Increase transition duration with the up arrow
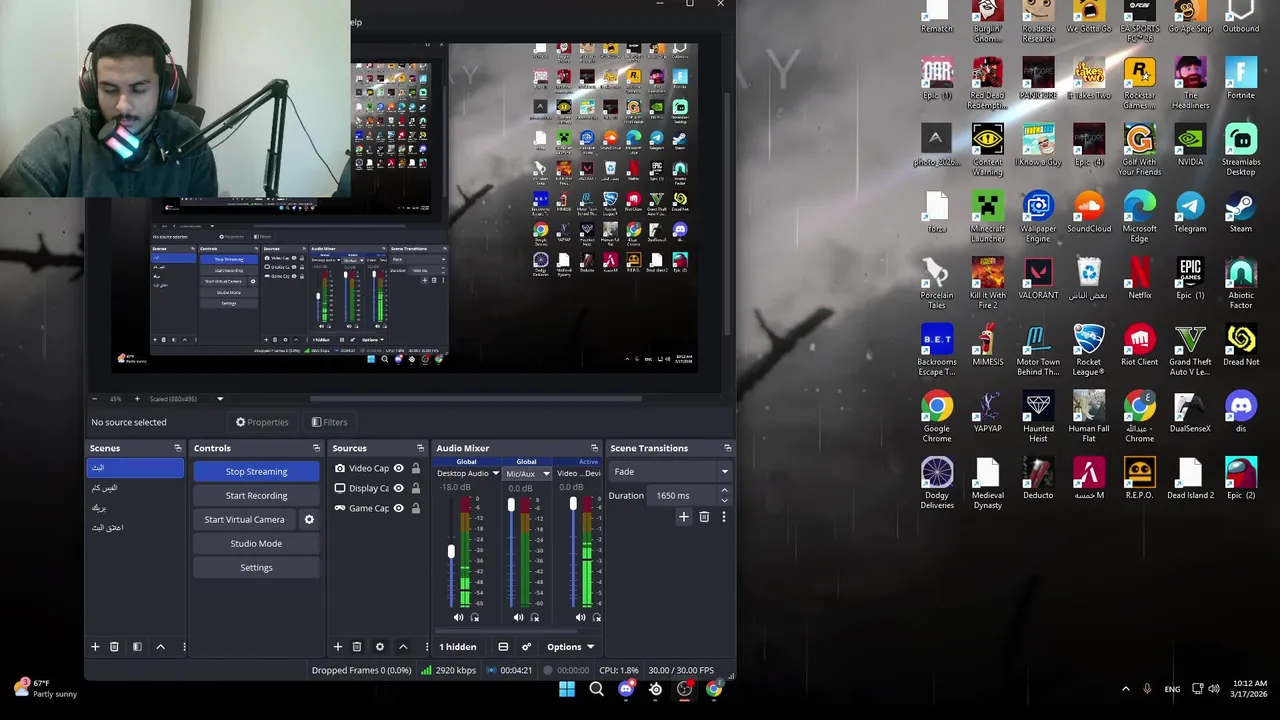The image size is (1280, 720). [x=724, y=491]
